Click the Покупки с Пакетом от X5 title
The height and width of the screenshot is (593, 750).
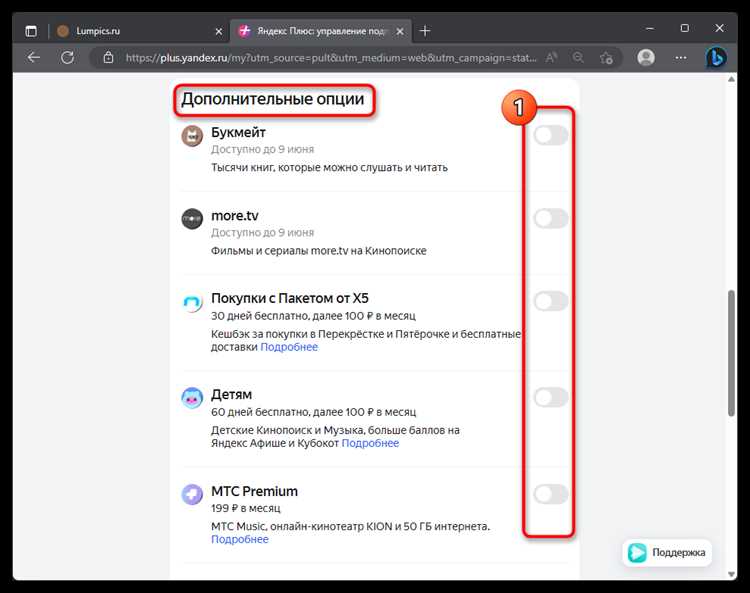tap(290, 298)
